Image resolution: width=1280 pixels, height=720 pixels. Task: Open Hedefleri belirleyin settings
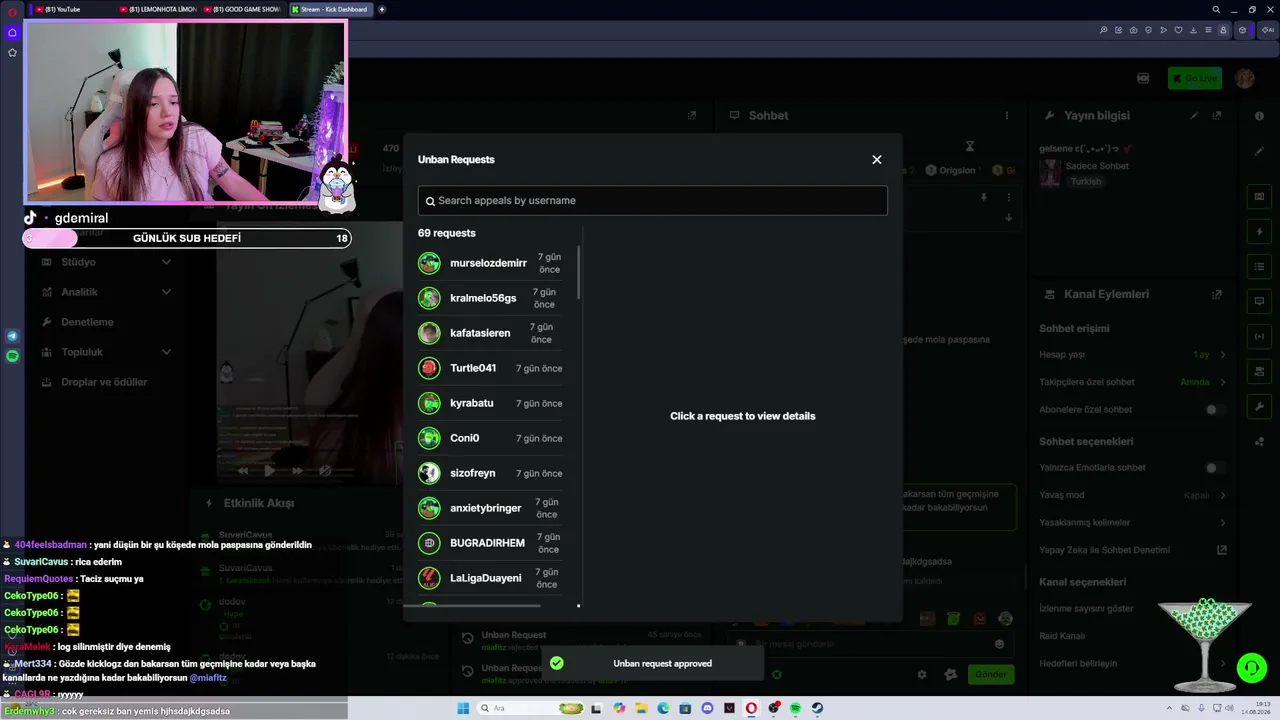[x=1133, y=664]
